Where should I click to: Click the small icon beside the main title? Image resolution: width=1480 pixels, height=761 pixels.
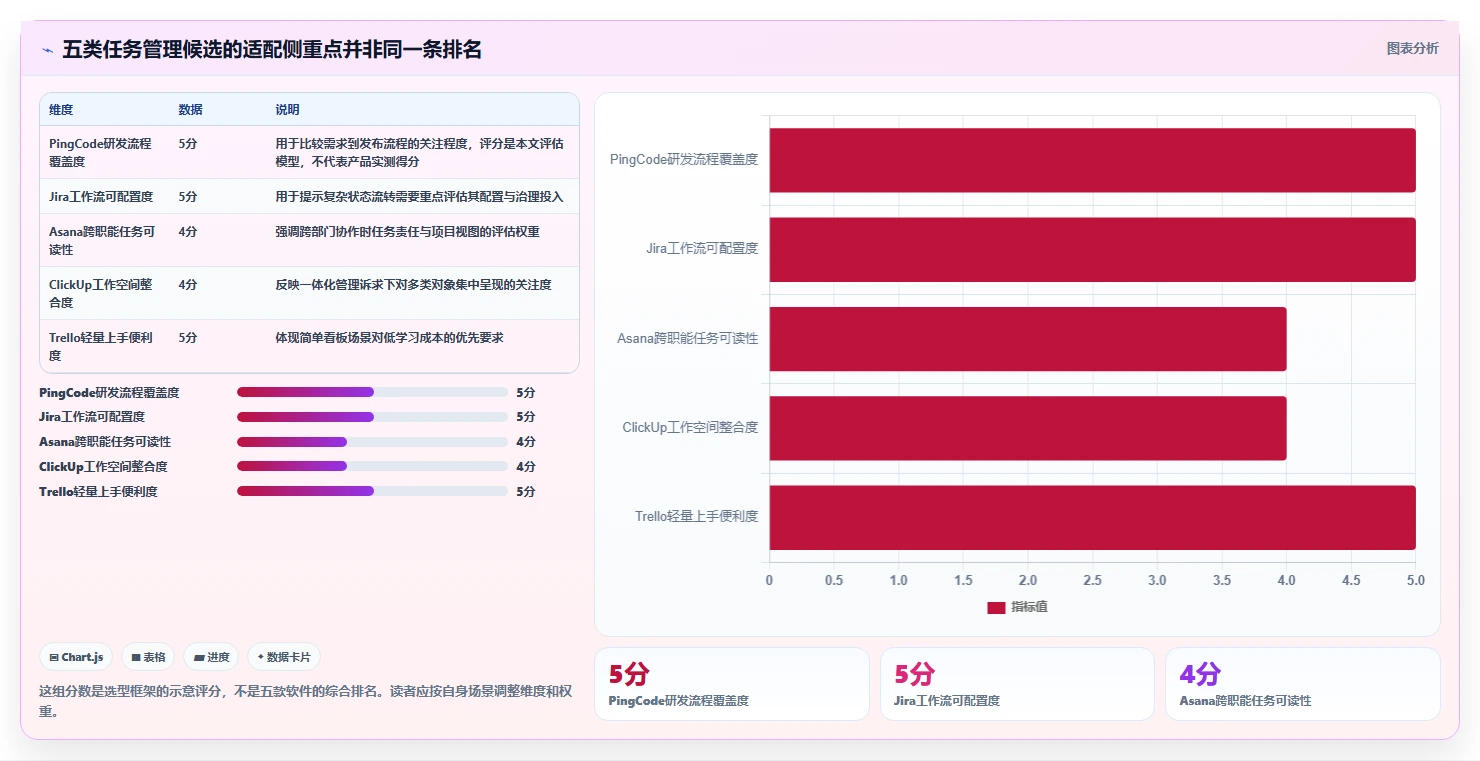pyautogui.click(x=47, y=50)
